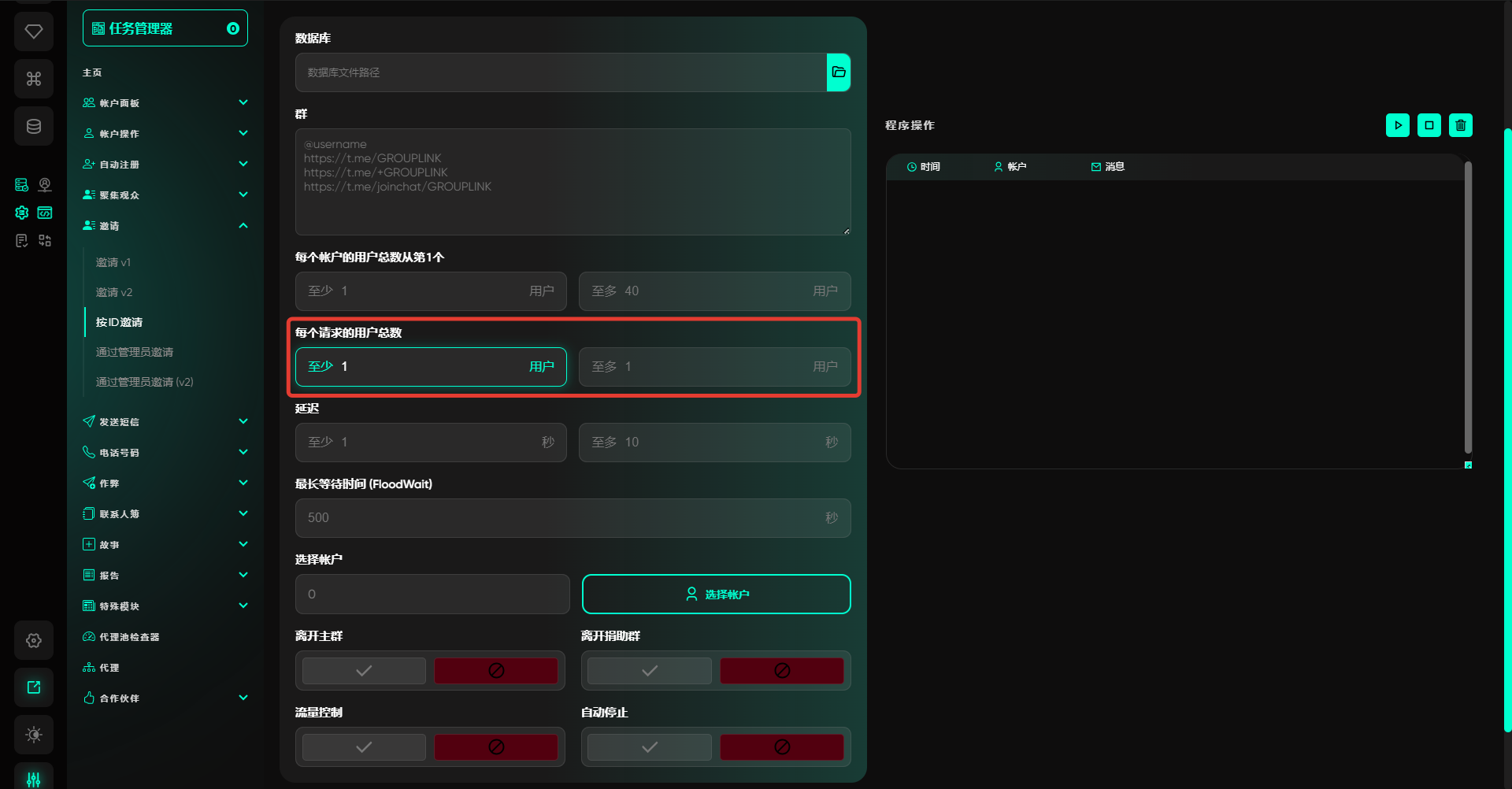Open the gear settings icon in left rail
Viewport: 1512px width, 789px height.
coord(34,640)
